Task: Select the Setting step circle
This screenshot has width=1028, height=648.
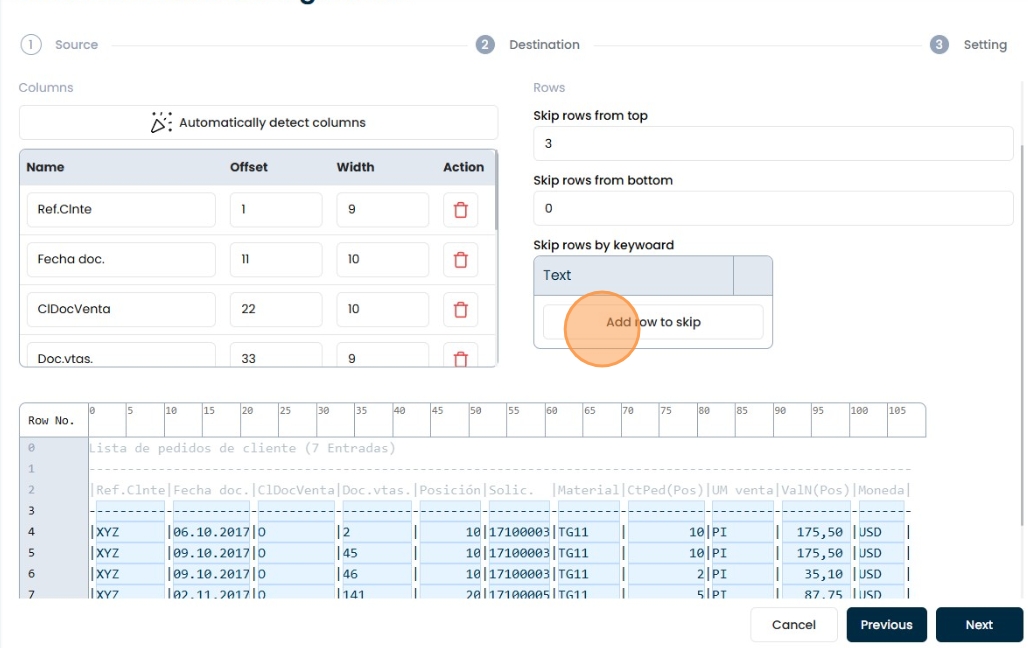Action: pyautogui.click(x=939, y=44)
